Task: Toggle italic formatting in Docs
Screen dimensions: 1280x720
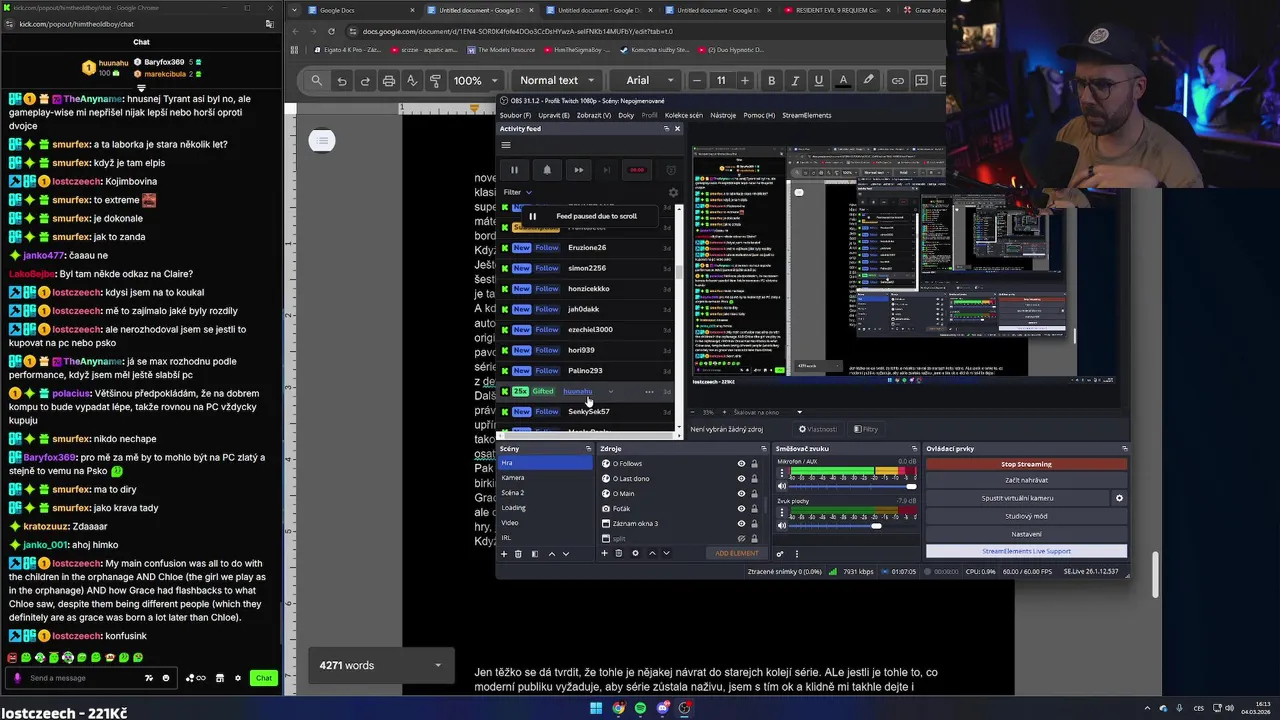Action: pos(795,80)
